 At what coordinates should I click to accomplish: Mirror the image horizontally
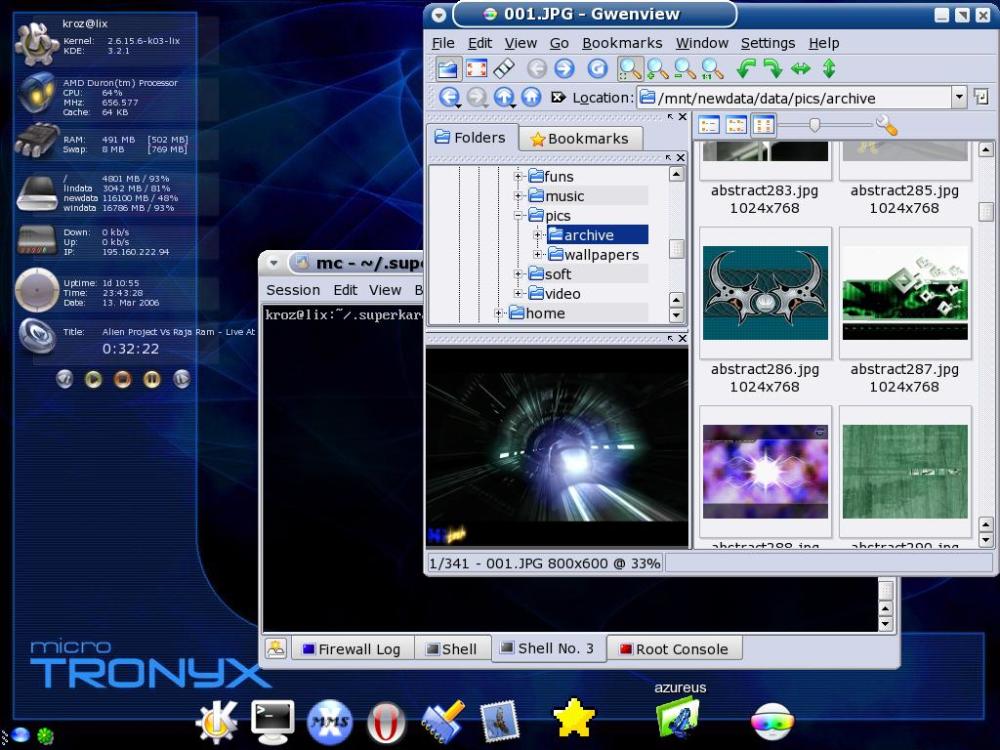(x=800, y=68)
